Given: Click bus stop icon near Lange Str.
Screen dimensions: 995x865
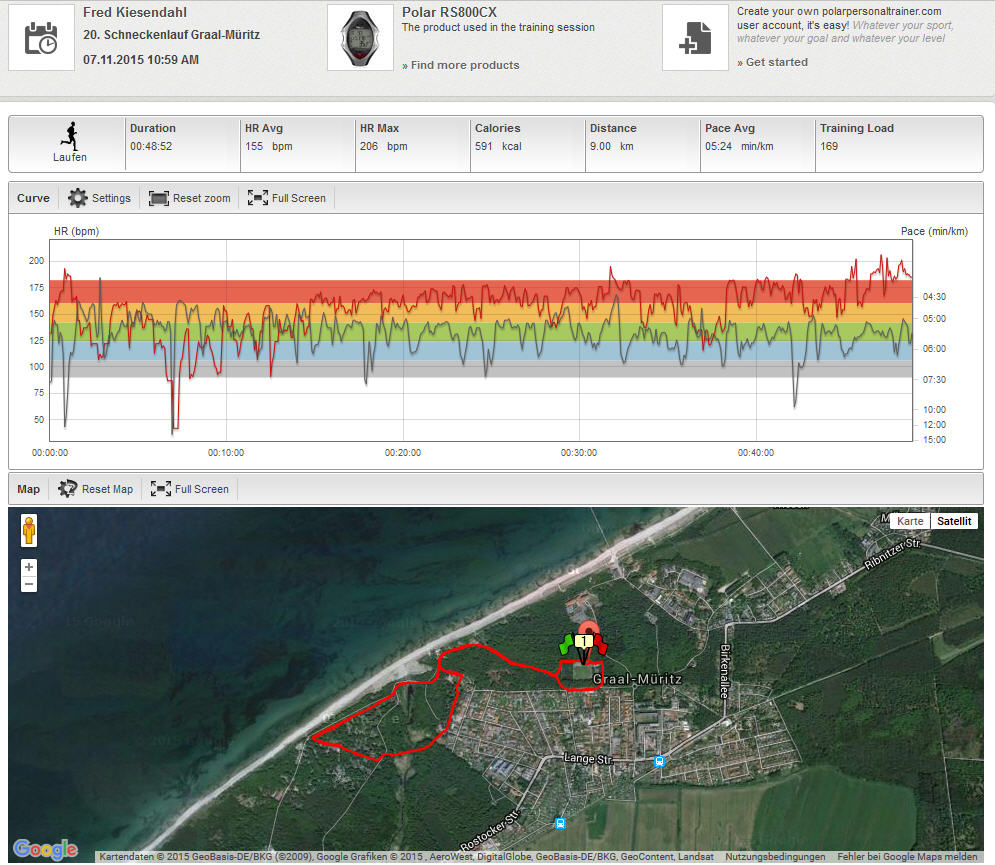Looking at the screenshot, I should point(659,761).
